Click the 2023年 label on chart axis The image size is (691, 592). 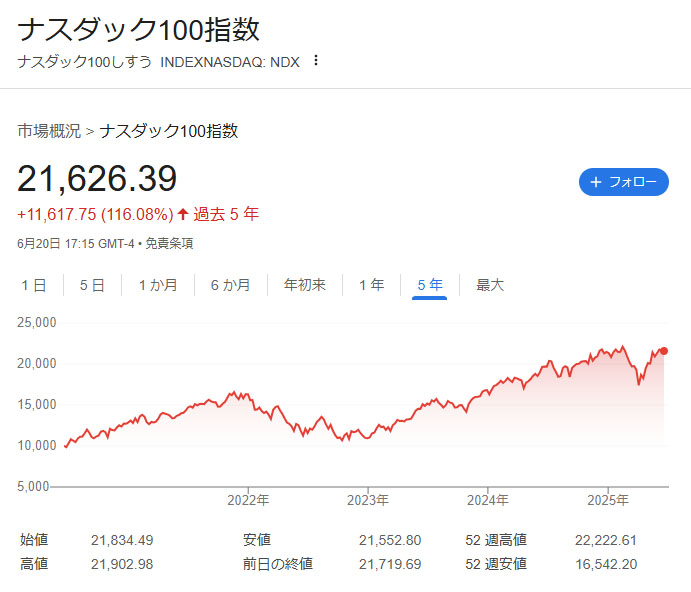click(368, 500)
